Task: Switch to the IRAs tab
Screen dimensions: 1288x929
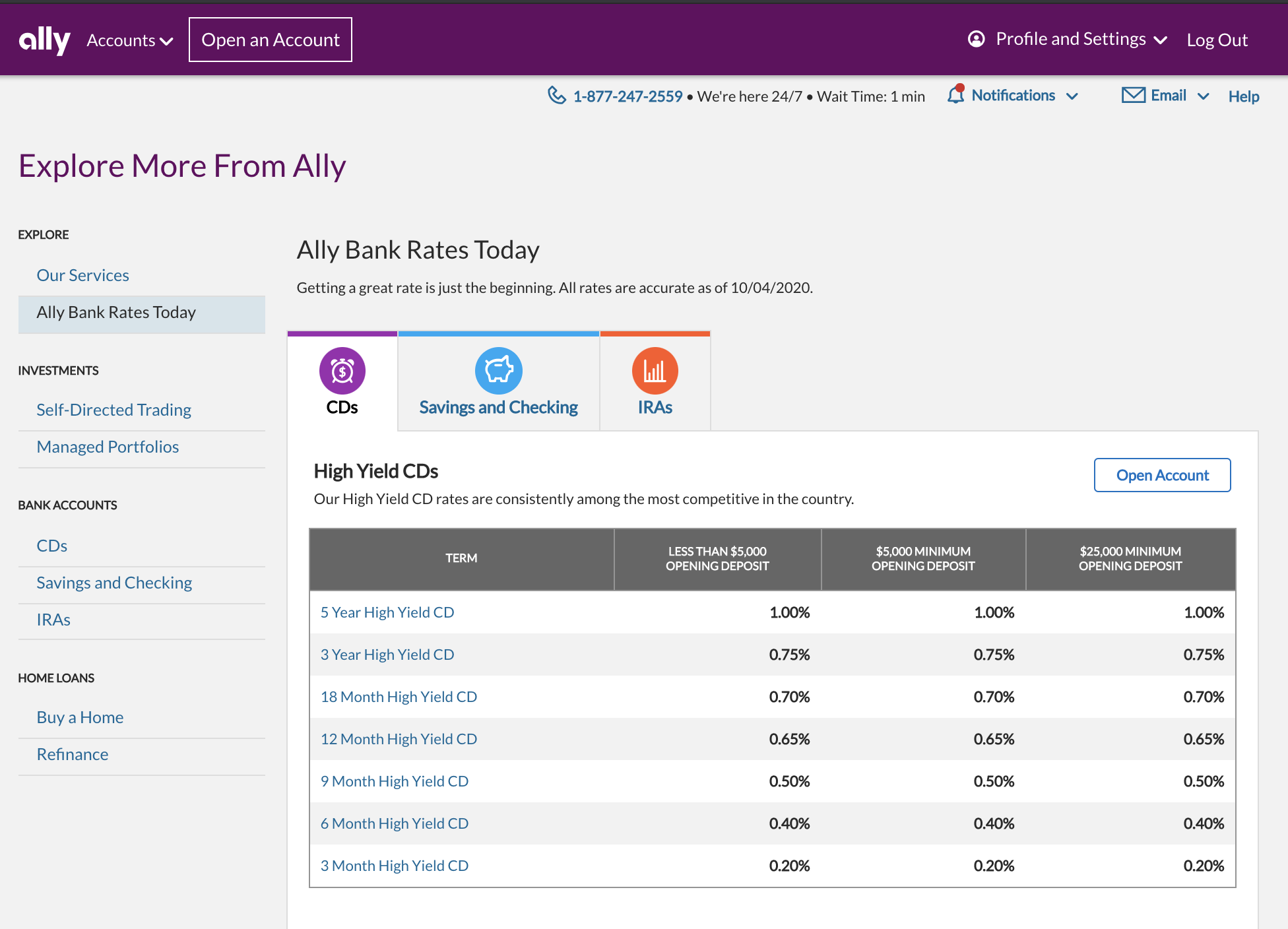Action: pyautogui.click(x=655, y=383)
